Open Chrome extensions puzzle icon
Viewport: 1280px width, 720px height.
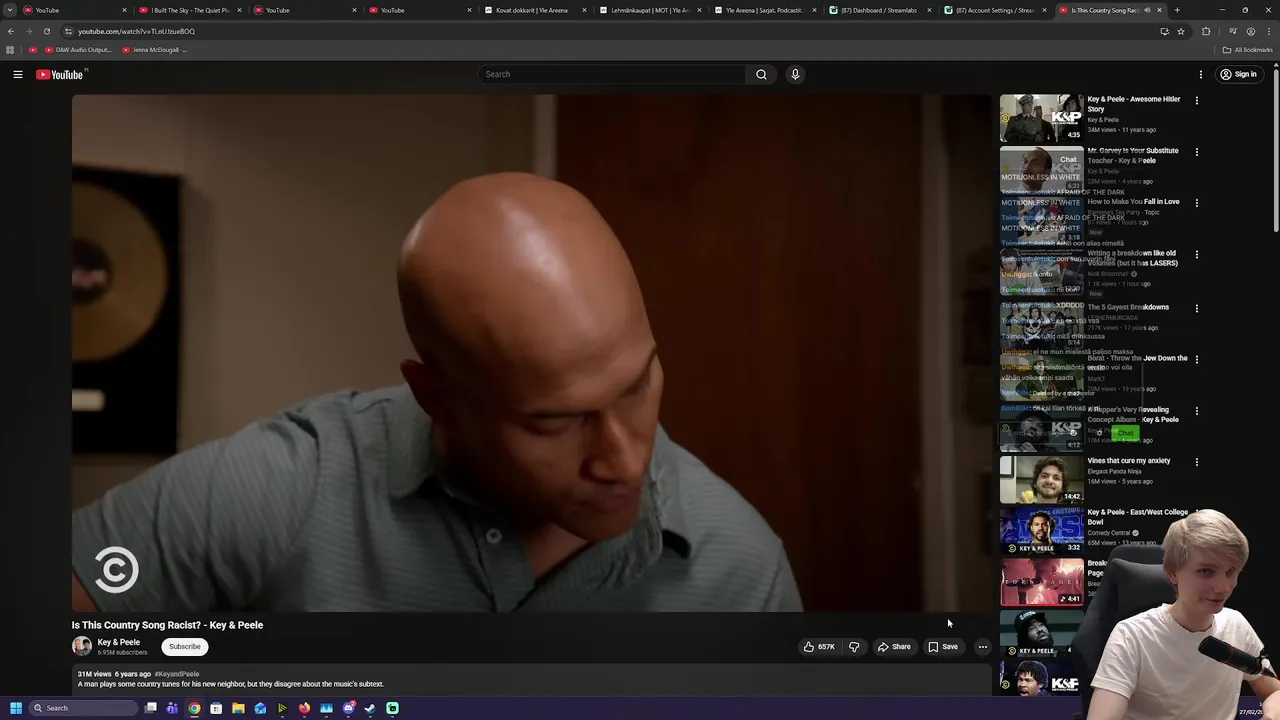coord(1206,31)
